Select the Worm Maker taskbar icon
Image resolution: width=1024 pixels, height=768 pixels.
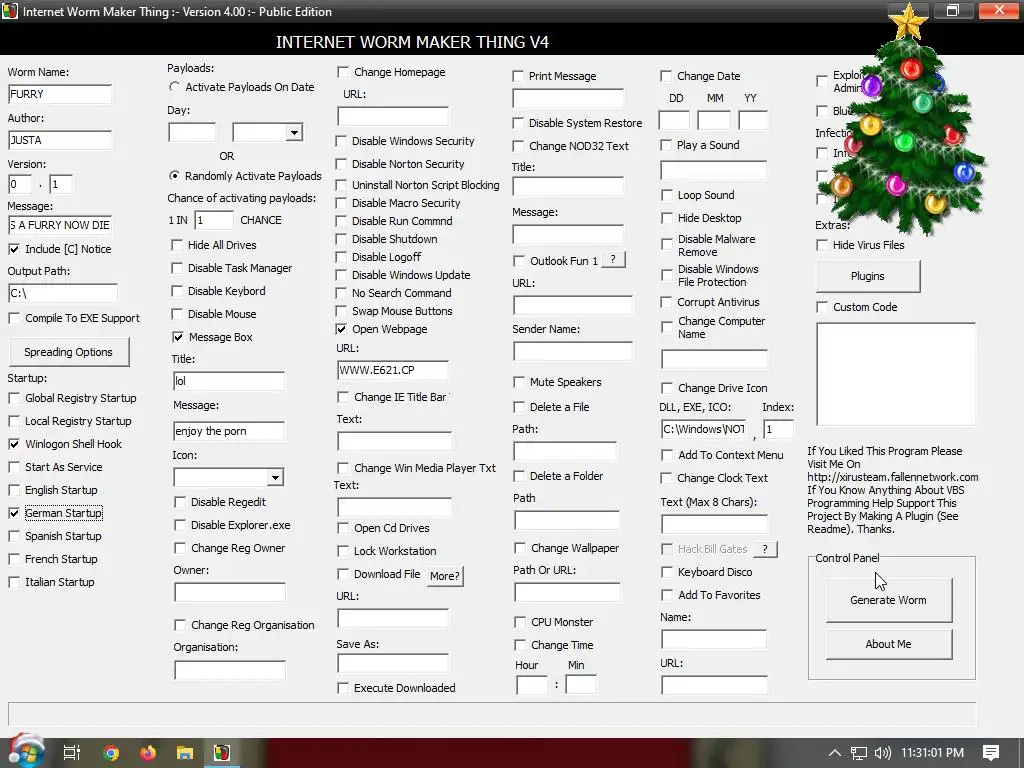tap(222, 753)
